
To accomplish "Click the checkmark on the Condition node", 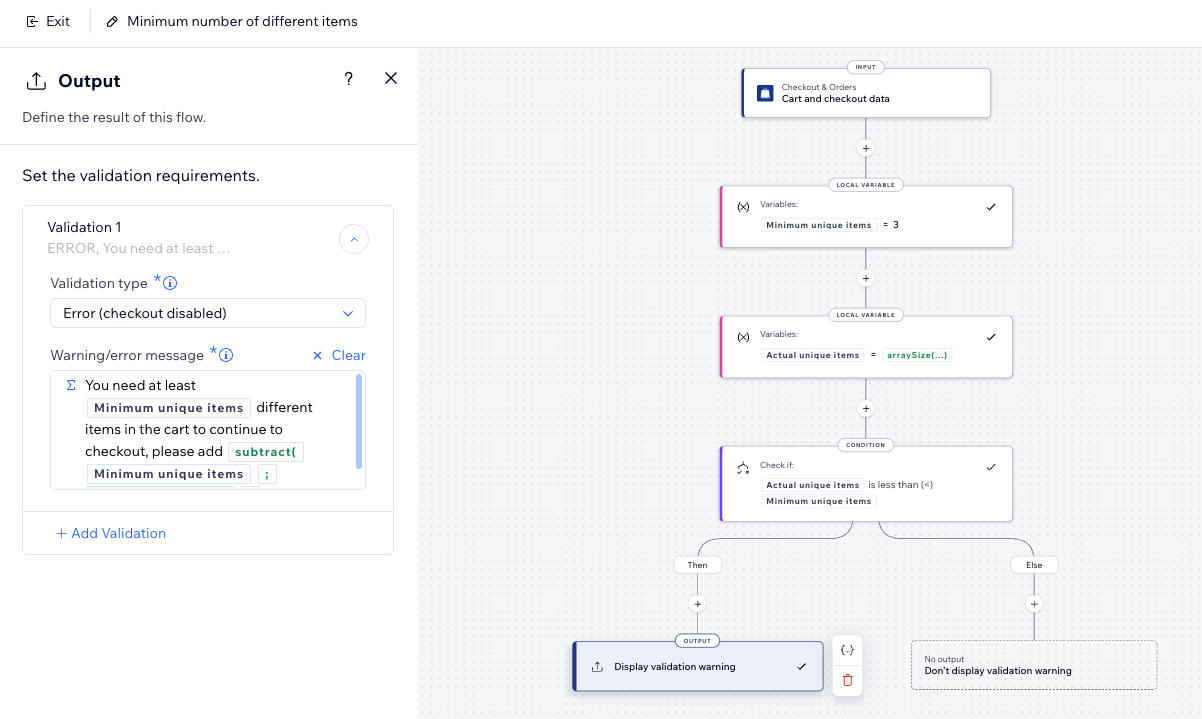I will 991,466.
